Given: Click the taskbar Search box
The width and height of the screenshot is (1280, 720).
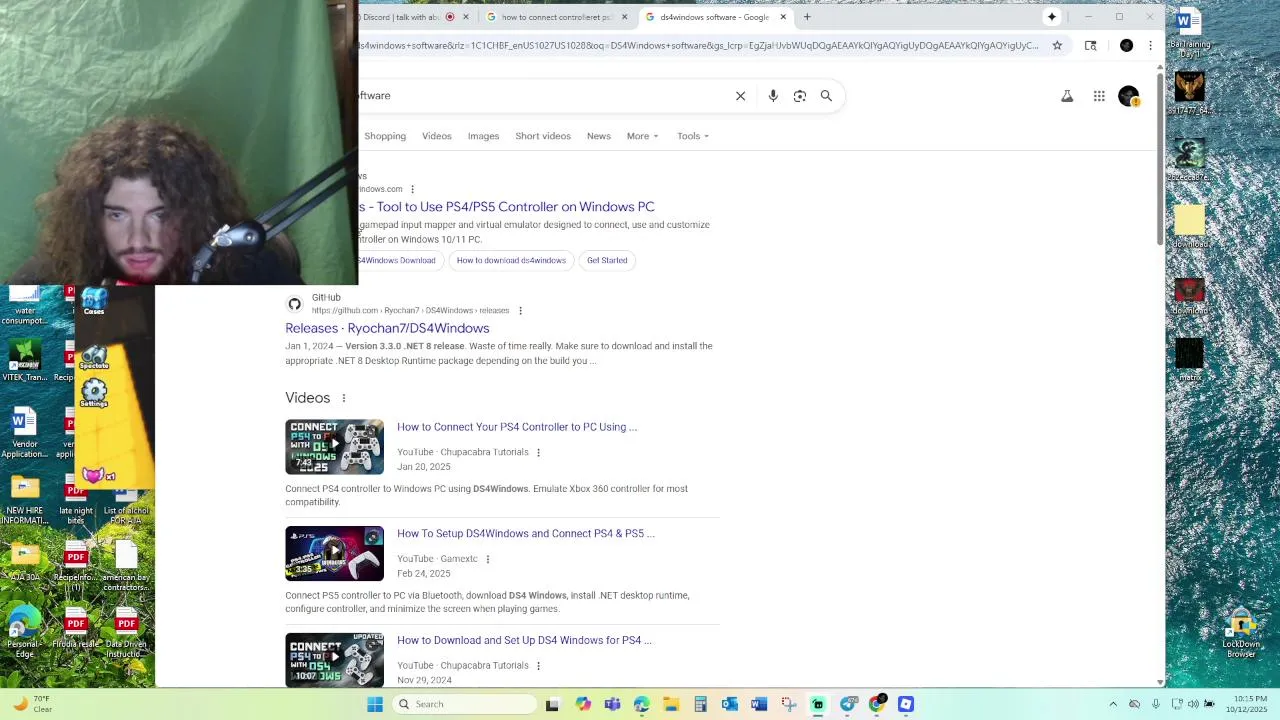Looking at the screenshot, I should pyautogui.click(x=465, y=704).
